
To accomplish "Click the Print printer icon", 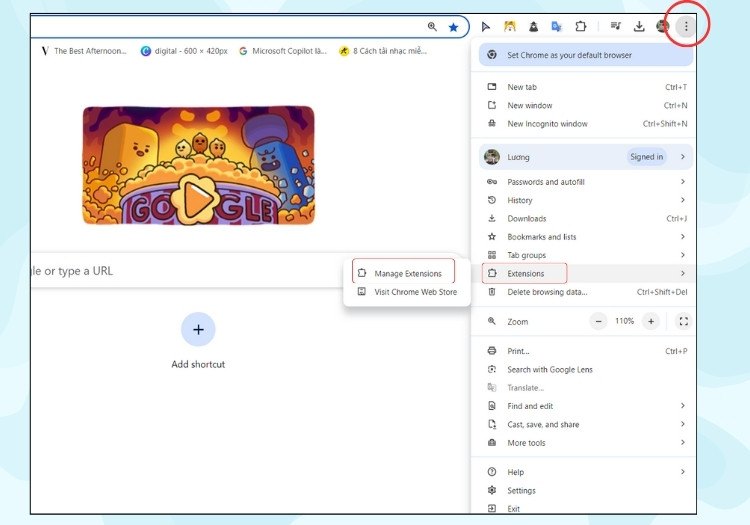I will (491, 351).
